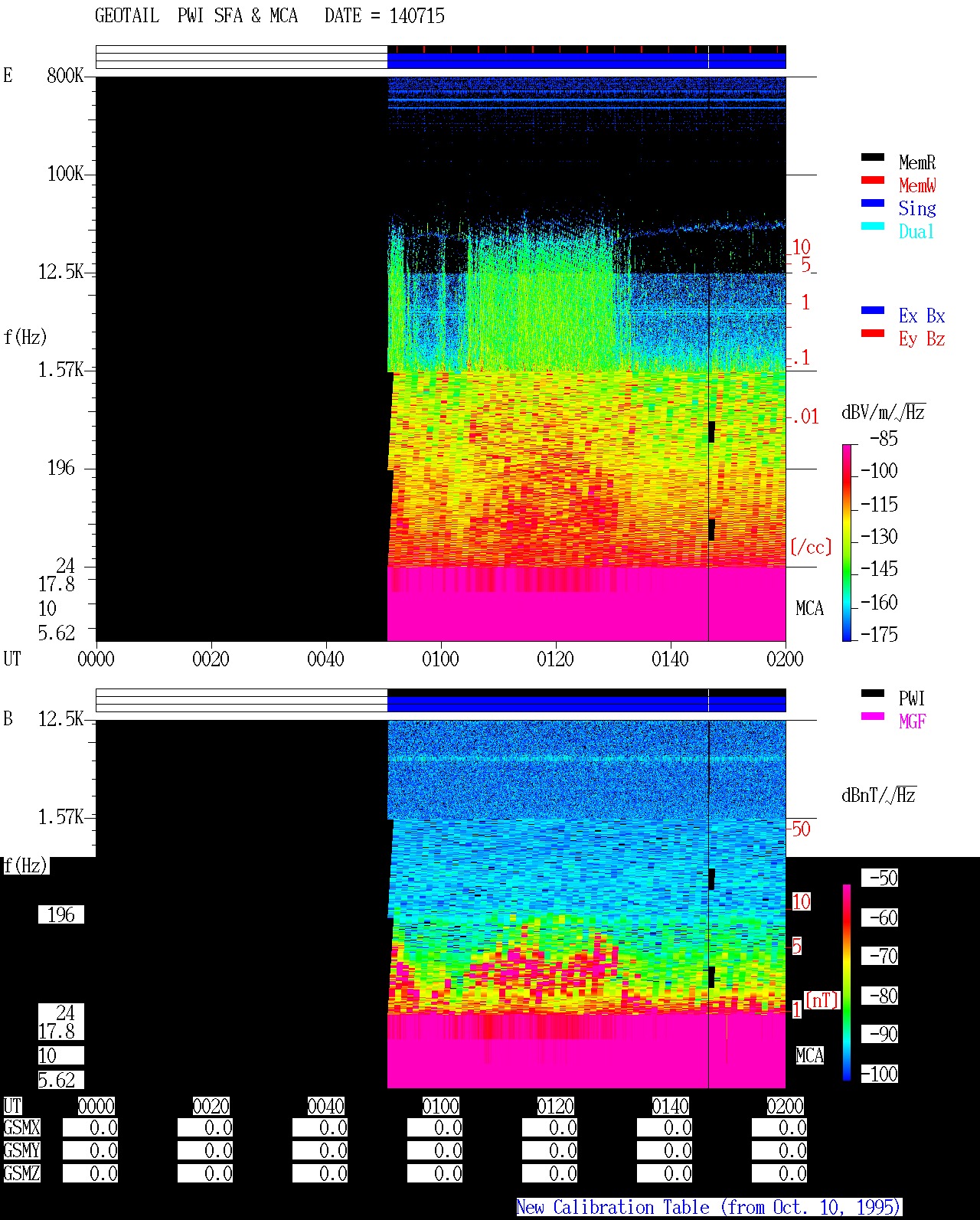
Task: Click the 12.5K label on the E panel
Action: tap(61, 272)
